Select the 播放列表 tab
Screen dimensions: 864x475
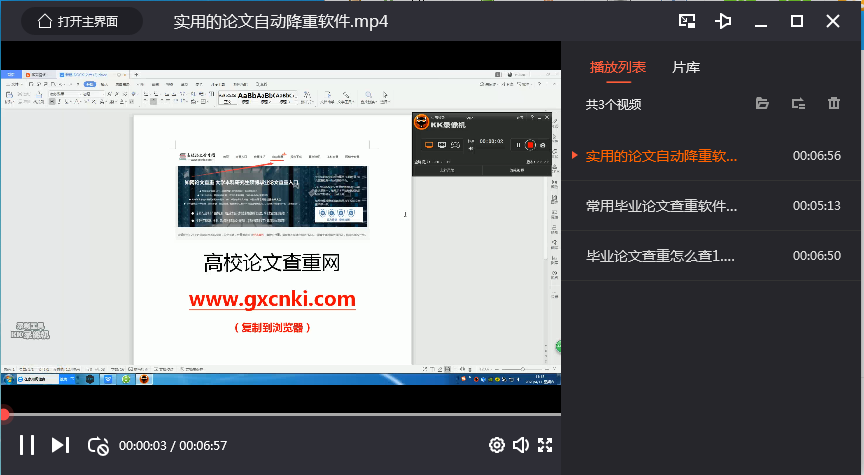[x=618, y=67]
